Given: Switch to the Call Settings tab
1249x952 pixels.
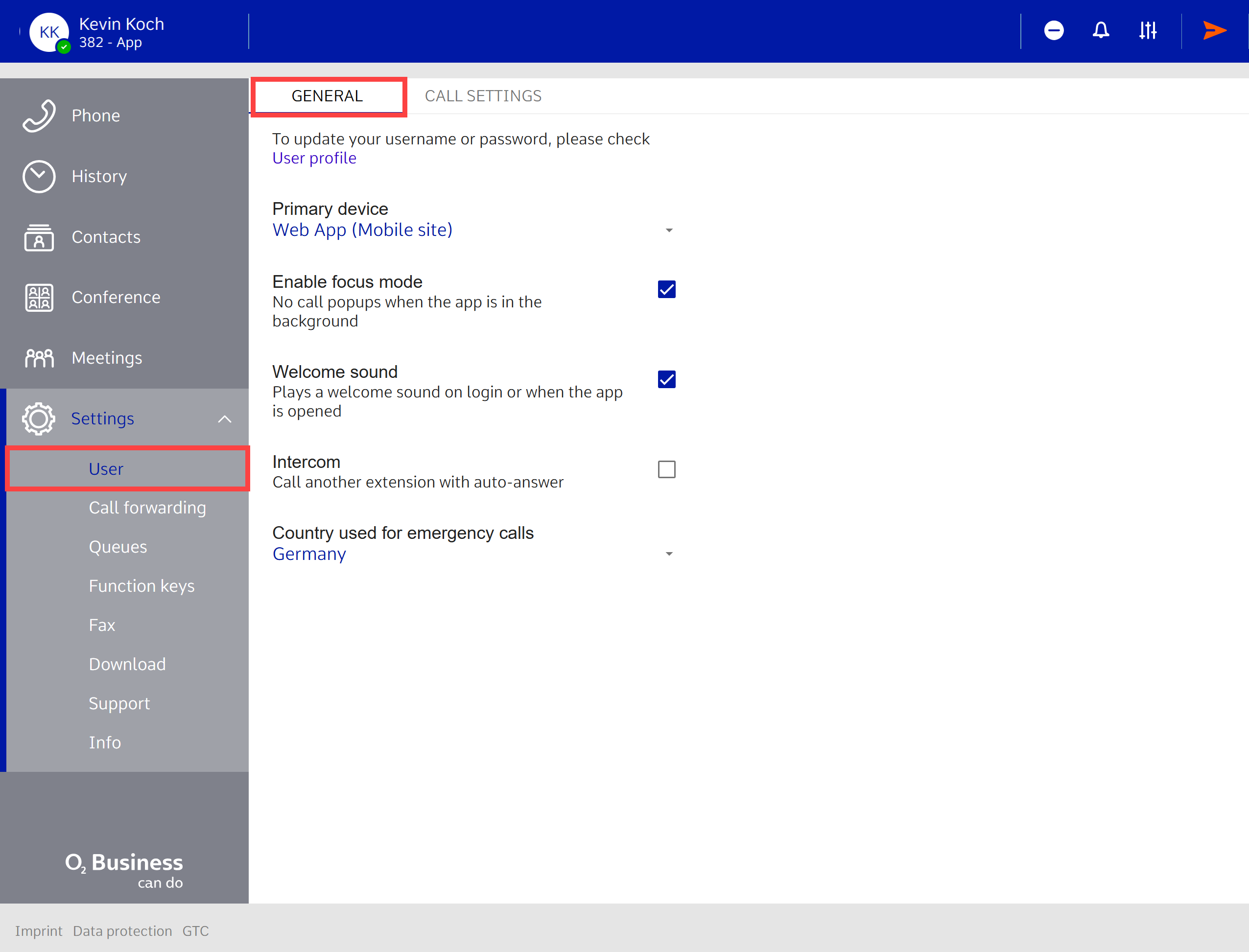Looking at the screenshot, I should tap(483, 96).
